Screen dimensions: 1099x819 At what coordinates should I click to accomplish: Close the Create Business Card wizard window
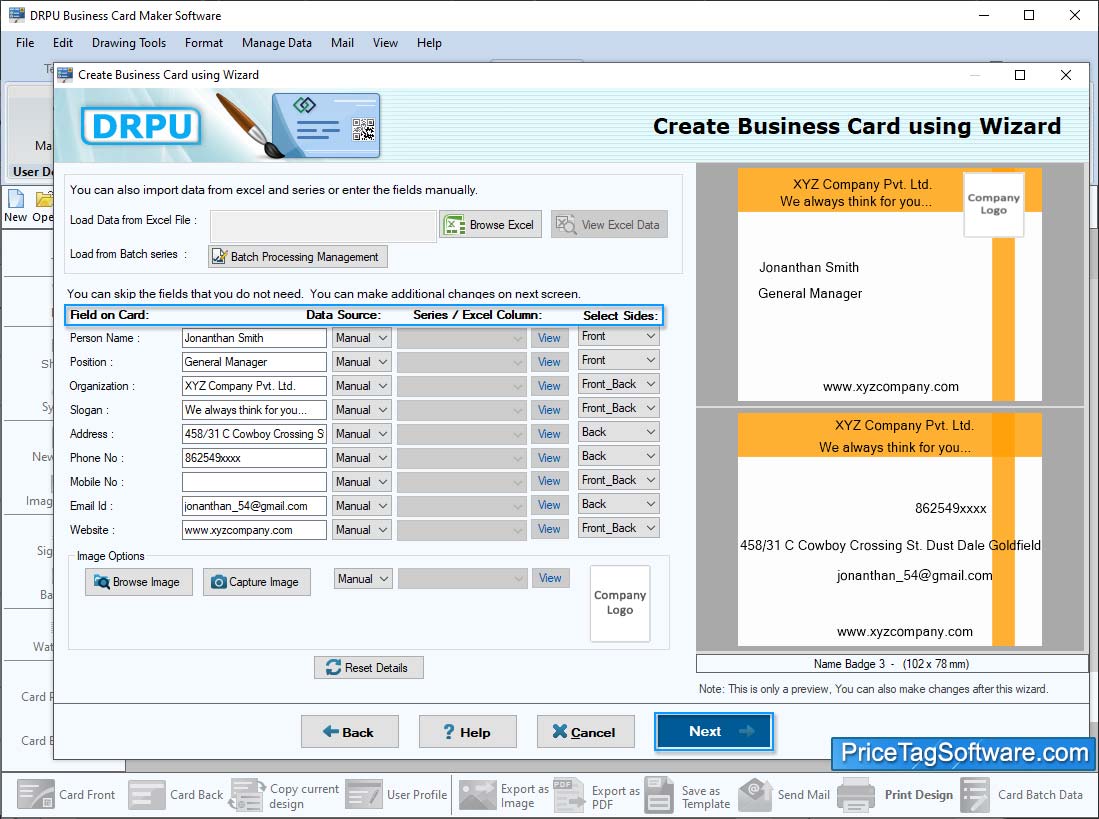pos(1065,75)
